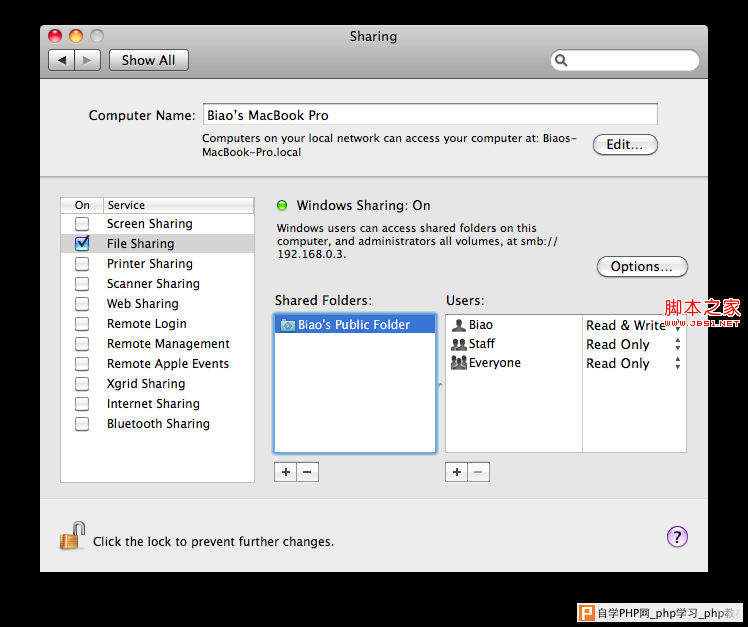Screen dimensions: 748x627
Task: Select the Internet Sharing service row
Action: [157, 404]
